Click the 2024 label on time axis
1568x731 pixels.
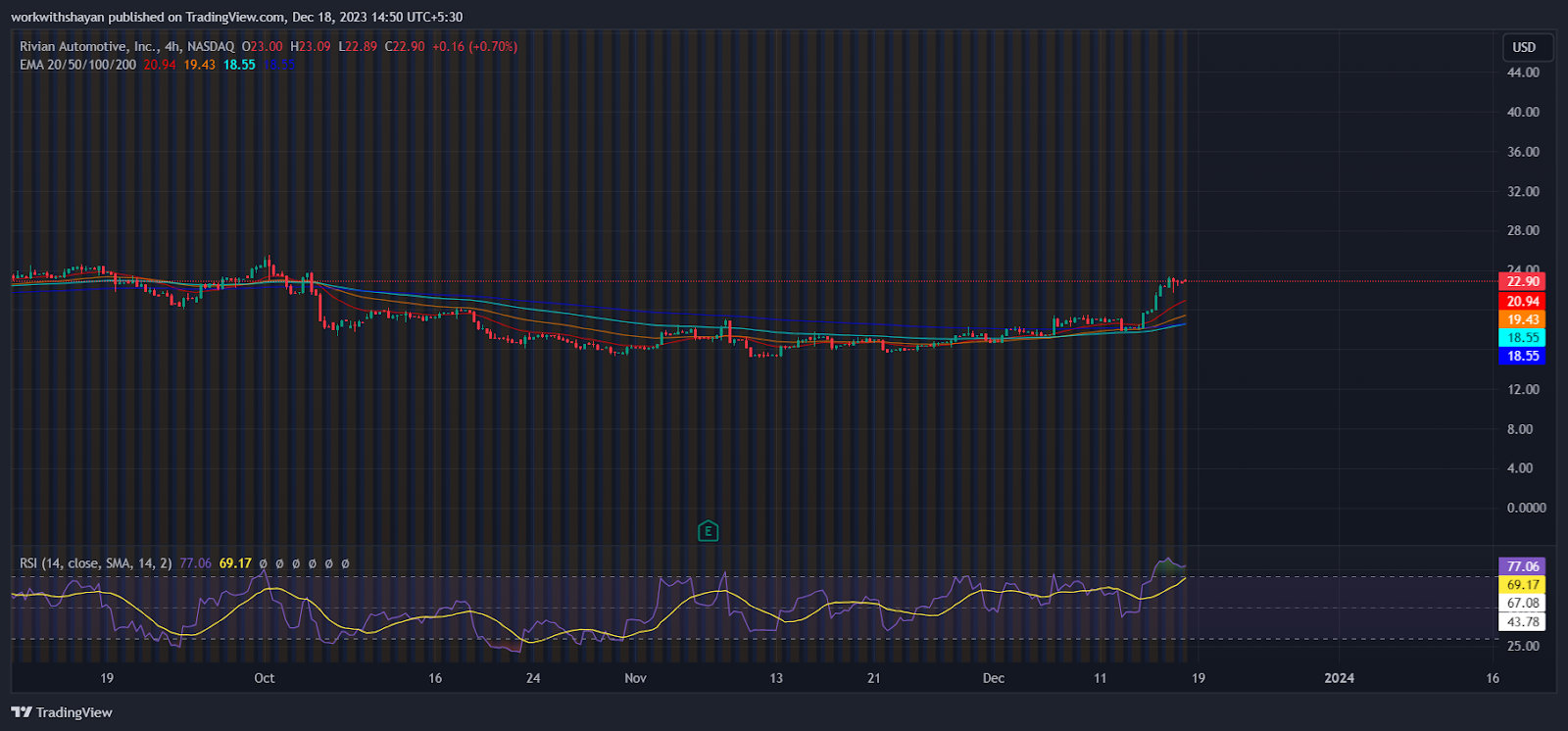(1340, 678)
